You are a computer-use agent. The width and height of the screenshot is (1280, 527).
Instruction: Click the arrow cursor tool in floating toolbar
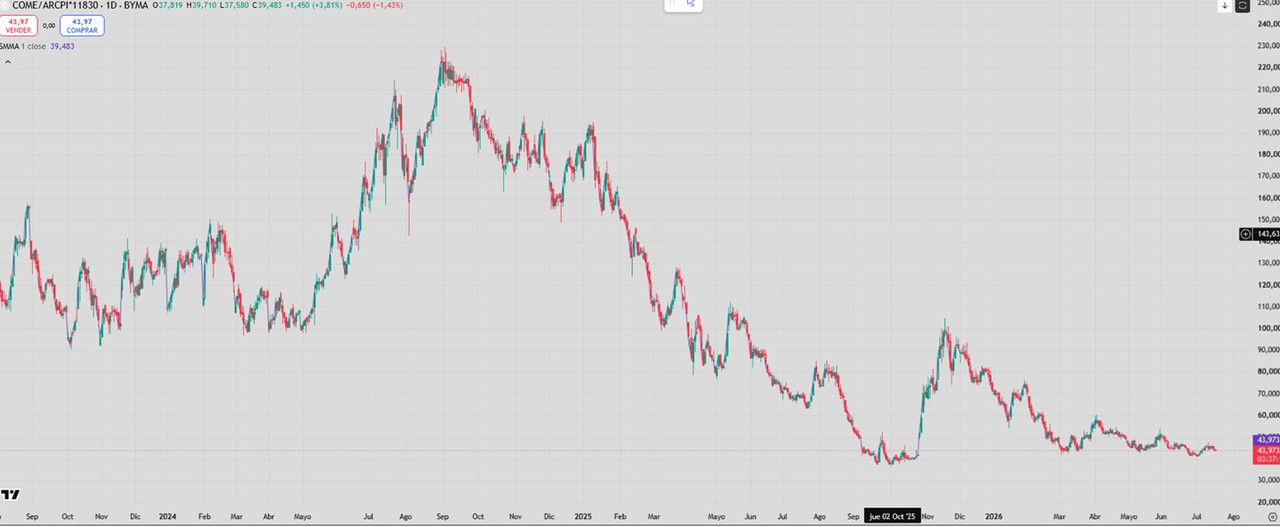690,4
